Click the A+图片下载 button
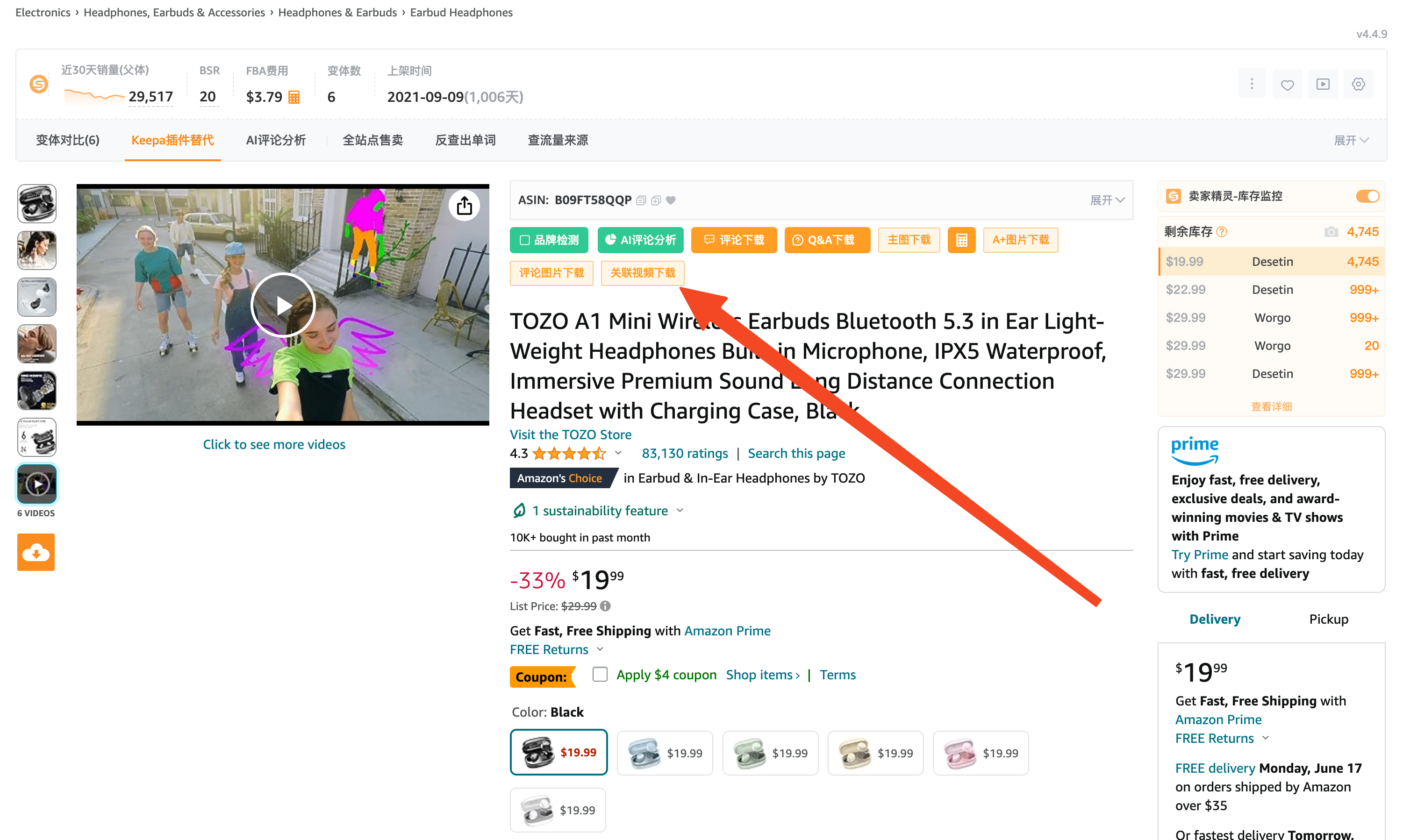 (x=1020, y=240)
